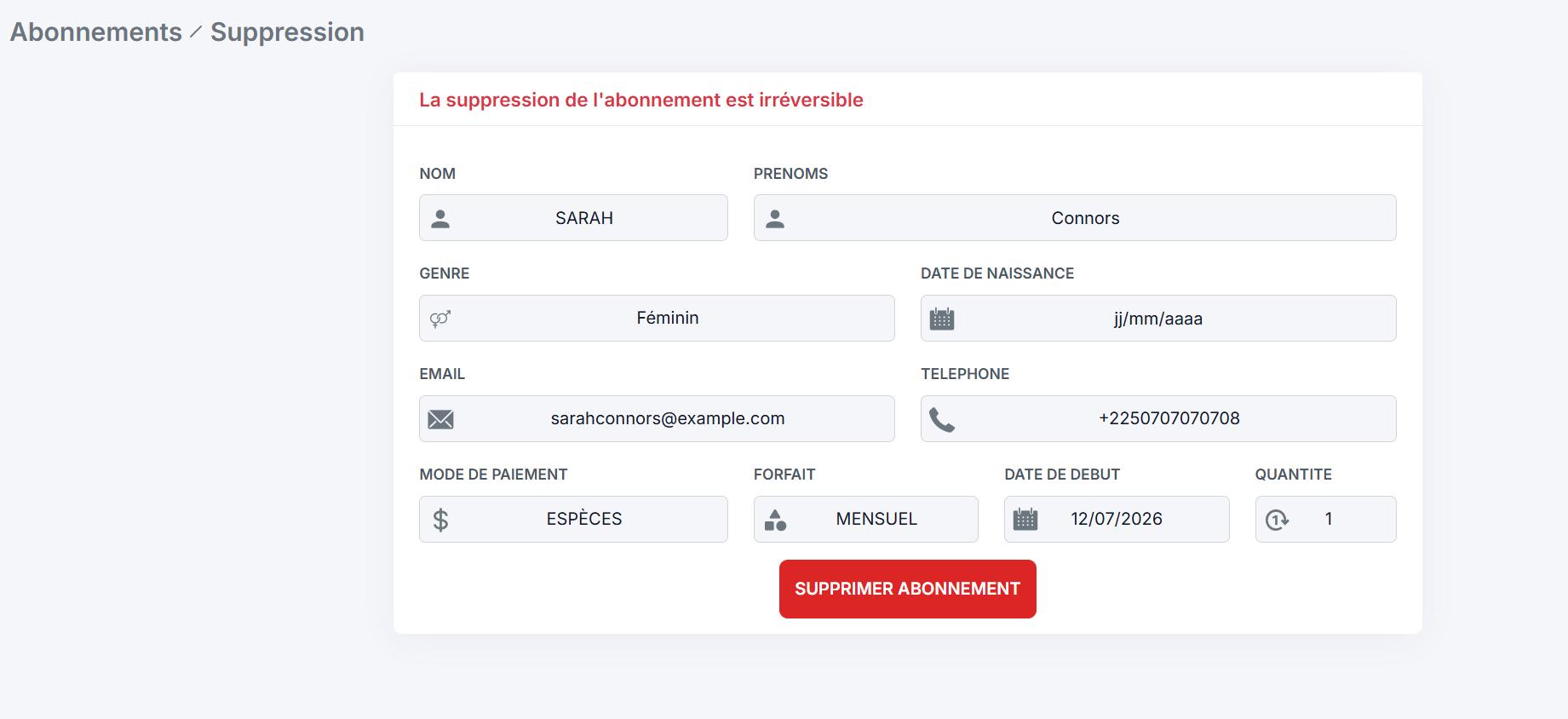Click the email field sarahconnors@example.com
Image resolution: width=1568 pixels, height=719 pixels.
658,419
